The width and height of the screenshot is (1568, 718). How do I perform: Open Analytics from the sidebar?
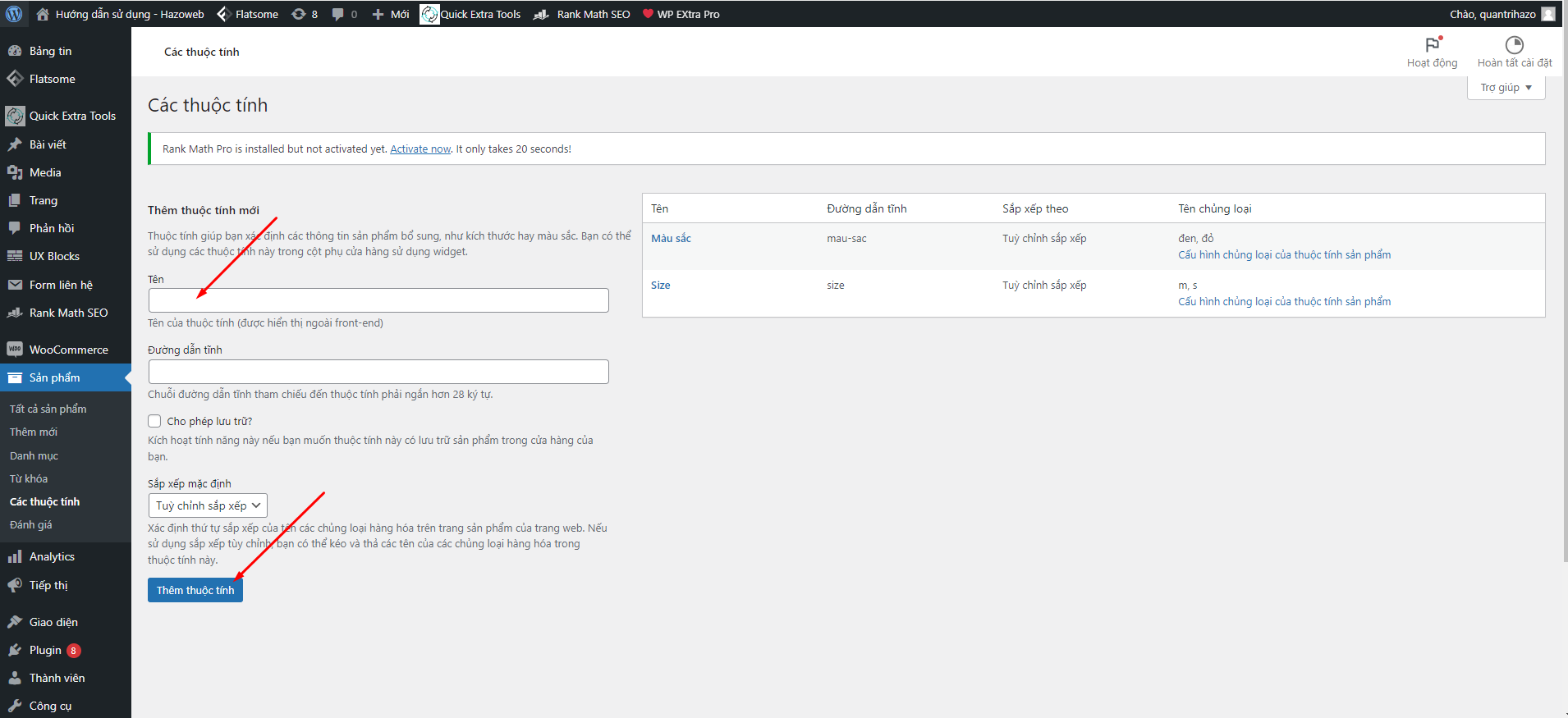(52, 556)
